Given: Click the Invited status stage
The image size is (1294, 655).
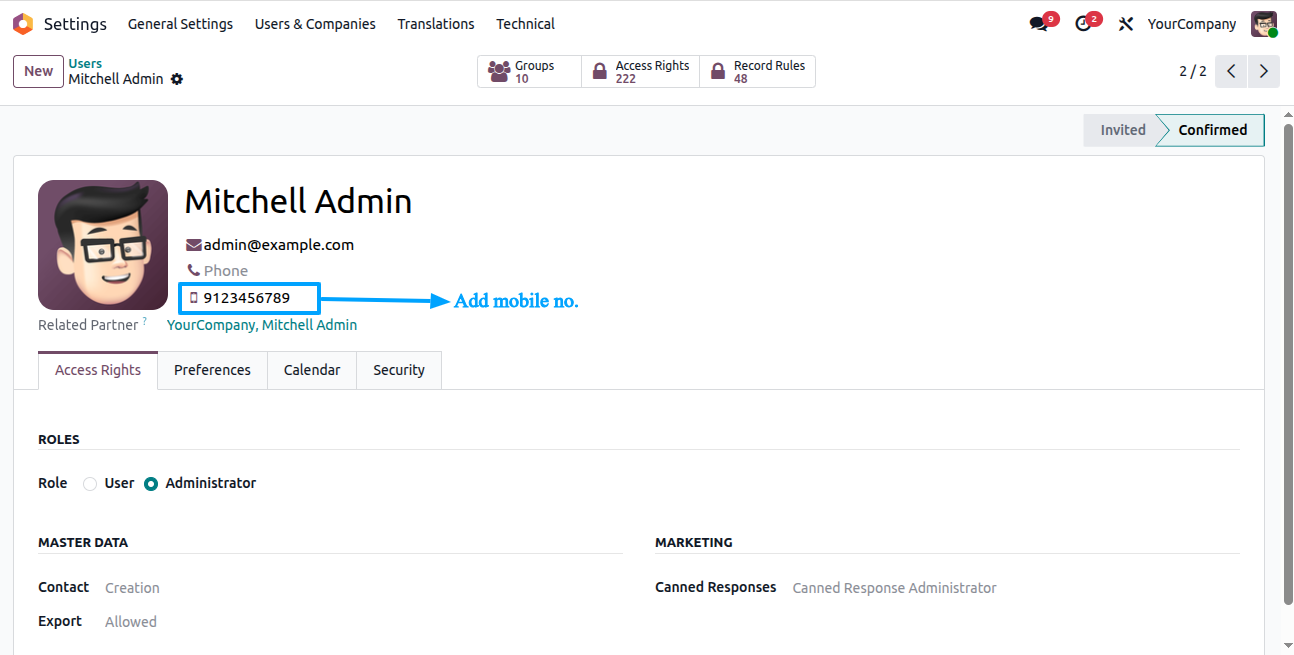Looking at the screenshot, I should (1122, 130).
